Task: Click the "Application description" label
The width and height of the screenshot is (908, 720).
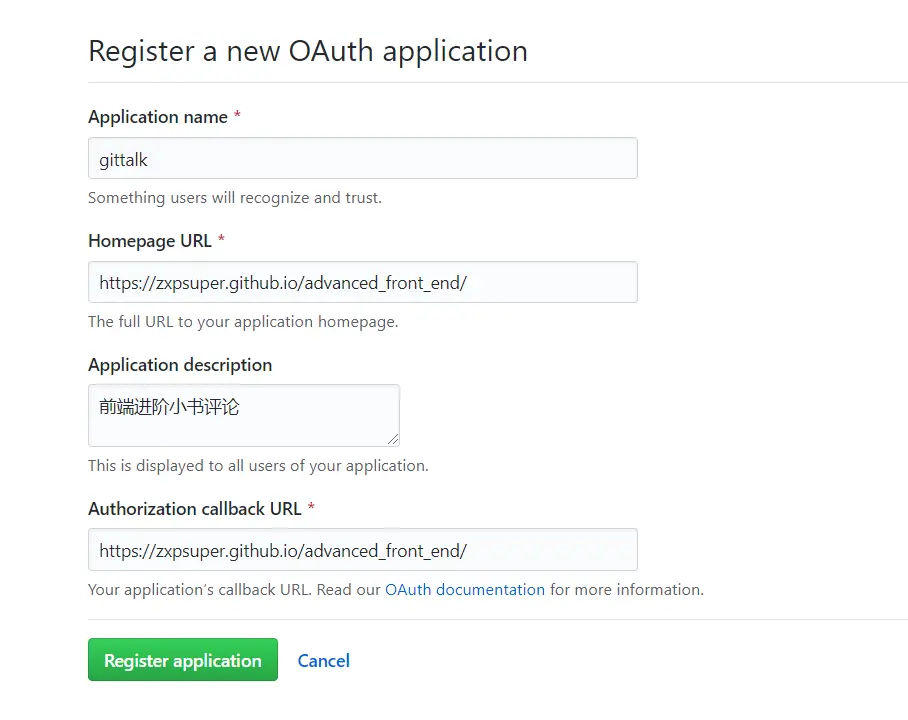Action: pos(180,365)
